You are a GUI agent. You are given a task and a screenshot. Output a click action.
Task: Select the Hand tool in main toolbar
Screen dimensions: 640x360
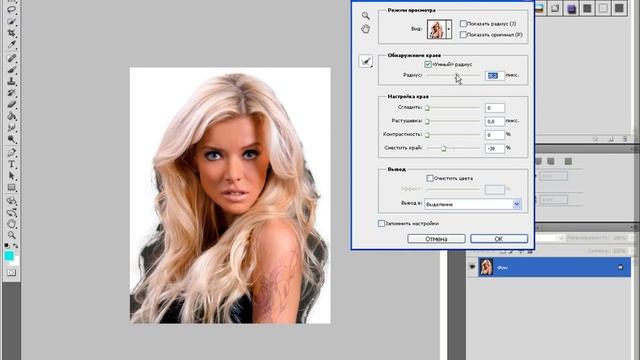click(x=11, y=224)
